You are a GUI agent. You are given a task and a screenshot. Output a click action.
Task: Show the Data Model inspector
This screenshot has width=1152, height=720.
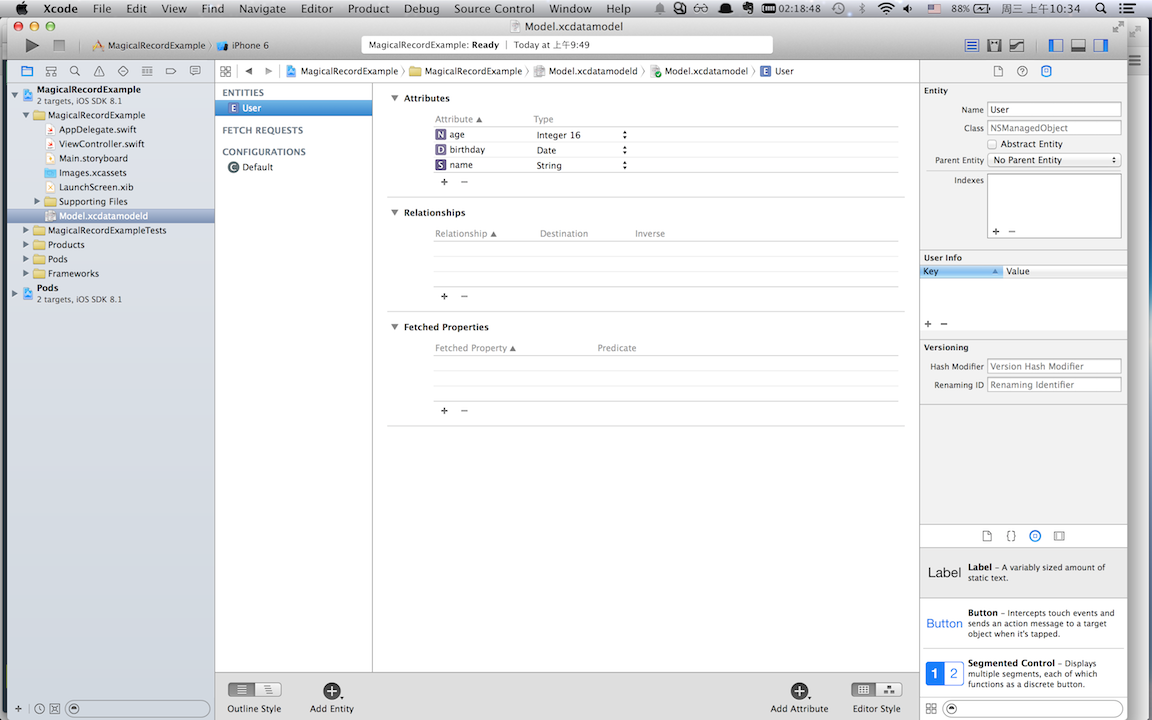pyautogui.click(x=1046, y=71)
